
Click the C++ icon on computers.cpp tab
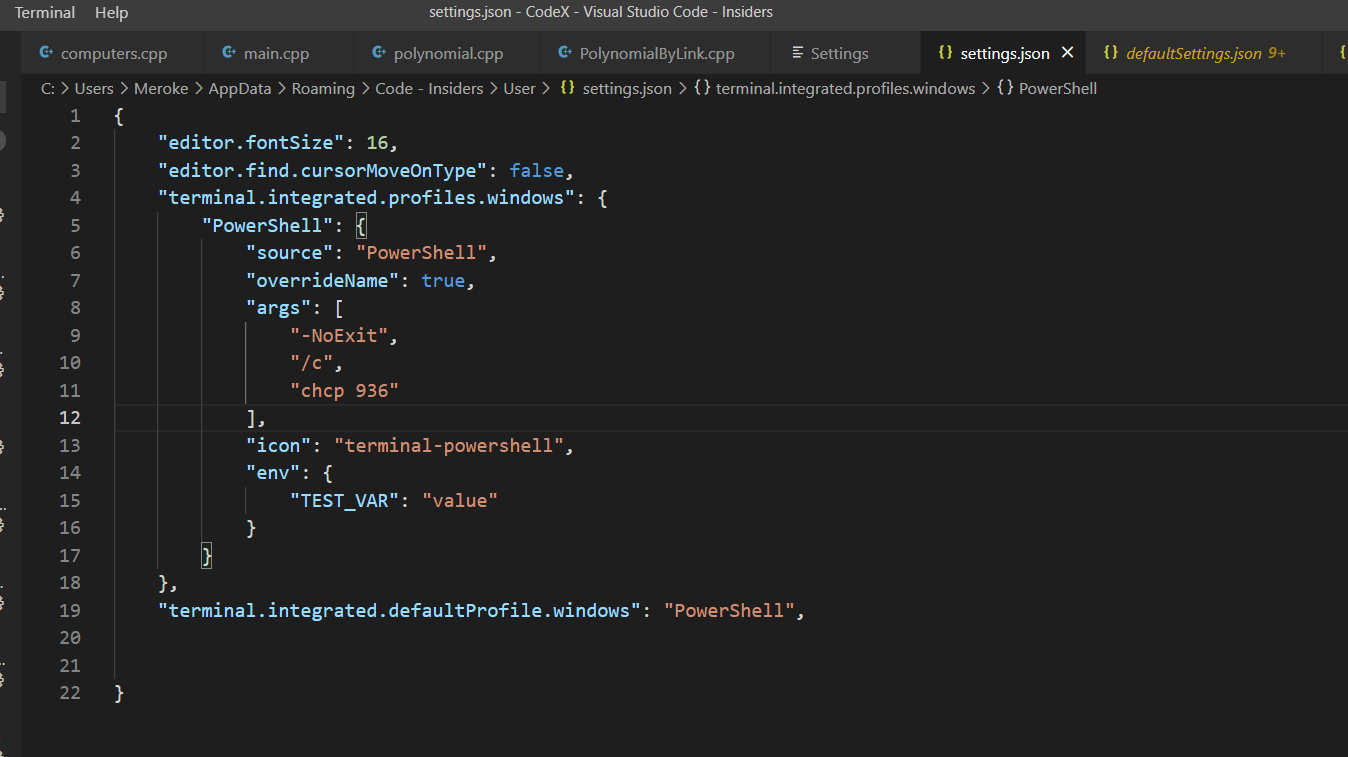45,53
